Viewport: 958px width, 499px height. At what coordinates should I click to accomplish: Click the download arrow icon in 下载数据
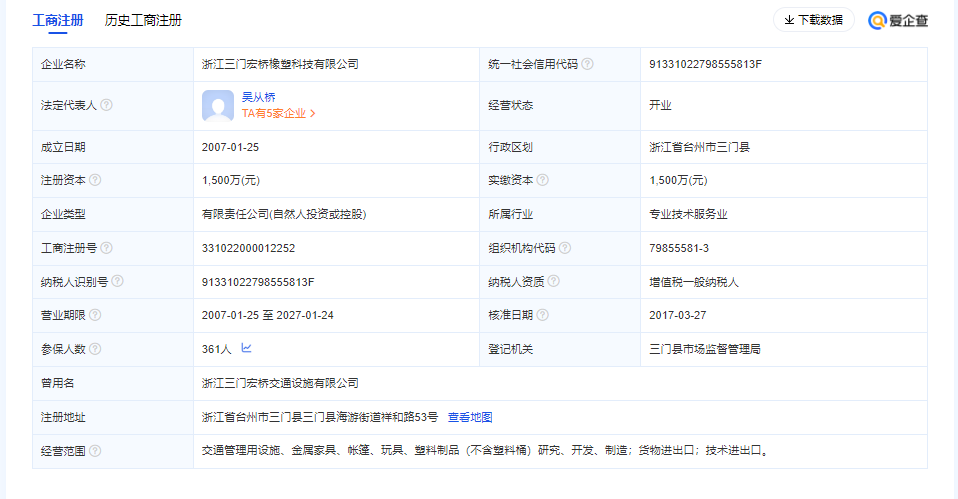click(x=789, y=20)
